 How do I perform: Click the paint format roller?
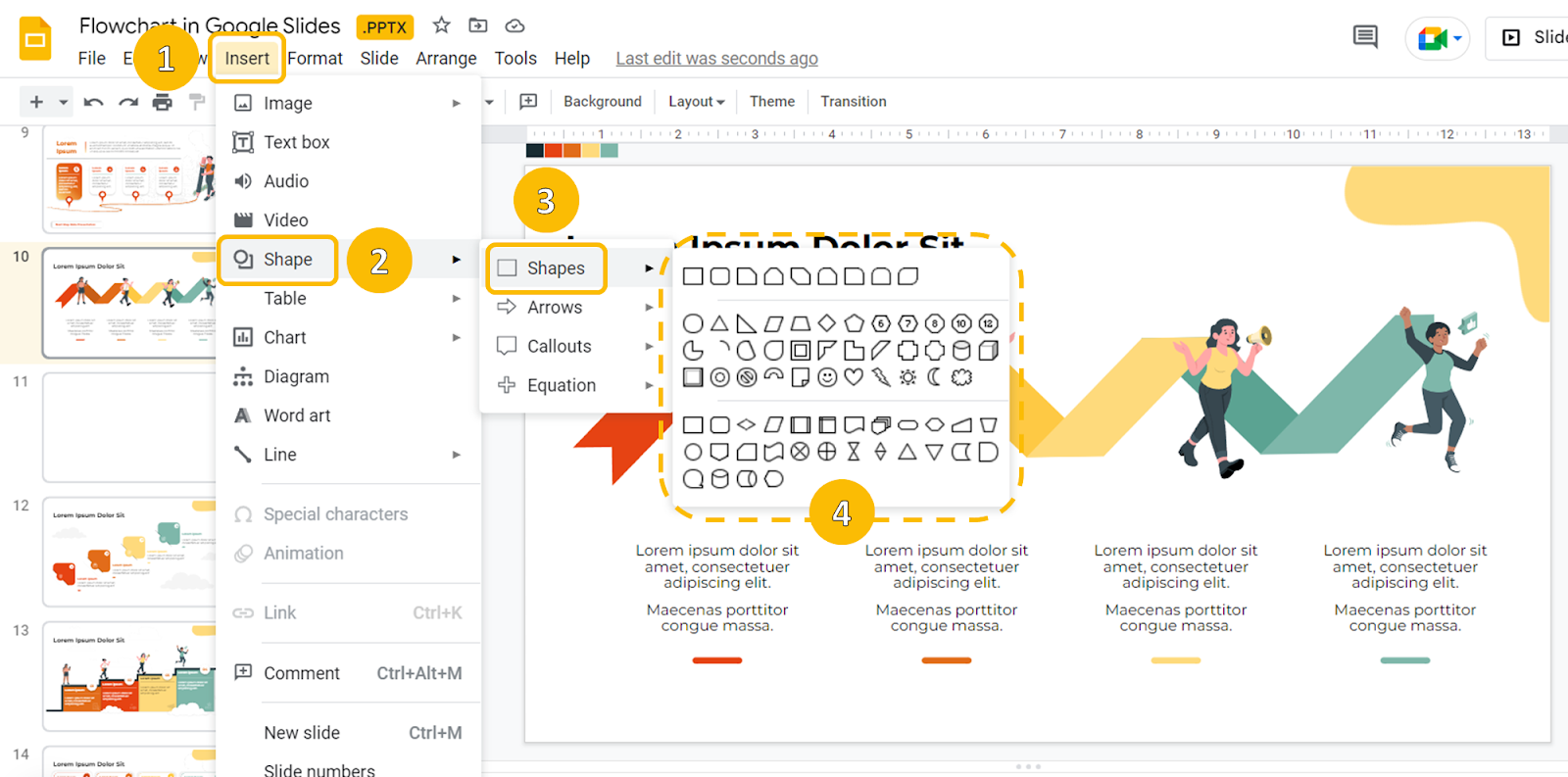pos(197,102)
